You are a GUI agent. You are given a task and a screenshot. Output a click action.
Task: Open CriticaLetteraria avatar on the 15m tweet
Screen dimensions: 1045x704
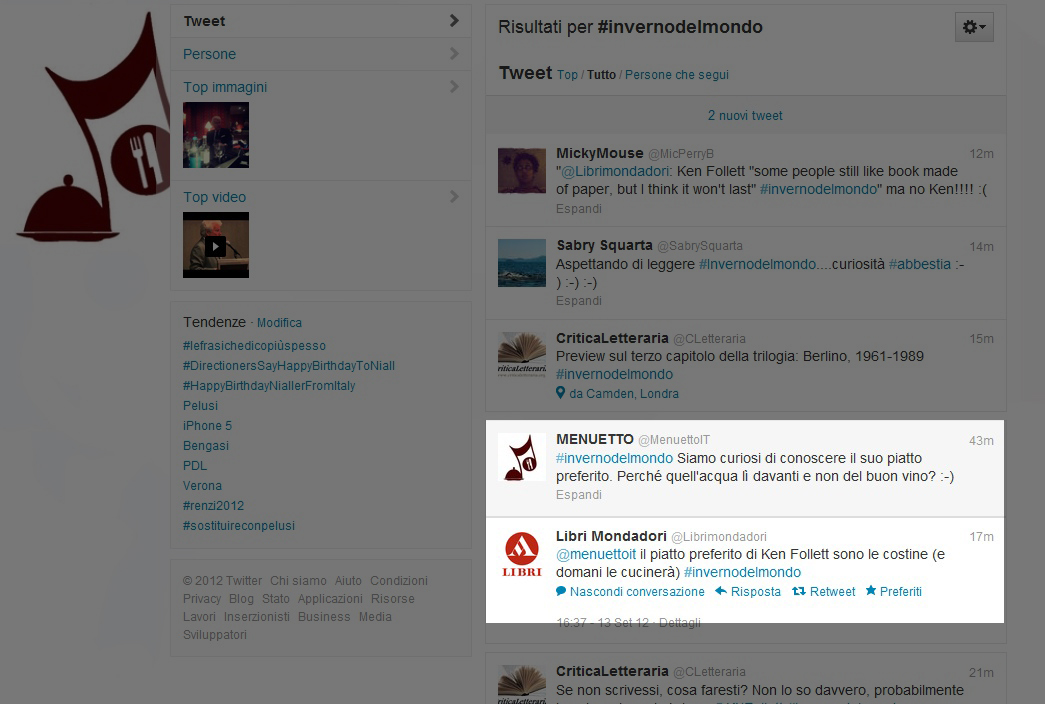522,355
